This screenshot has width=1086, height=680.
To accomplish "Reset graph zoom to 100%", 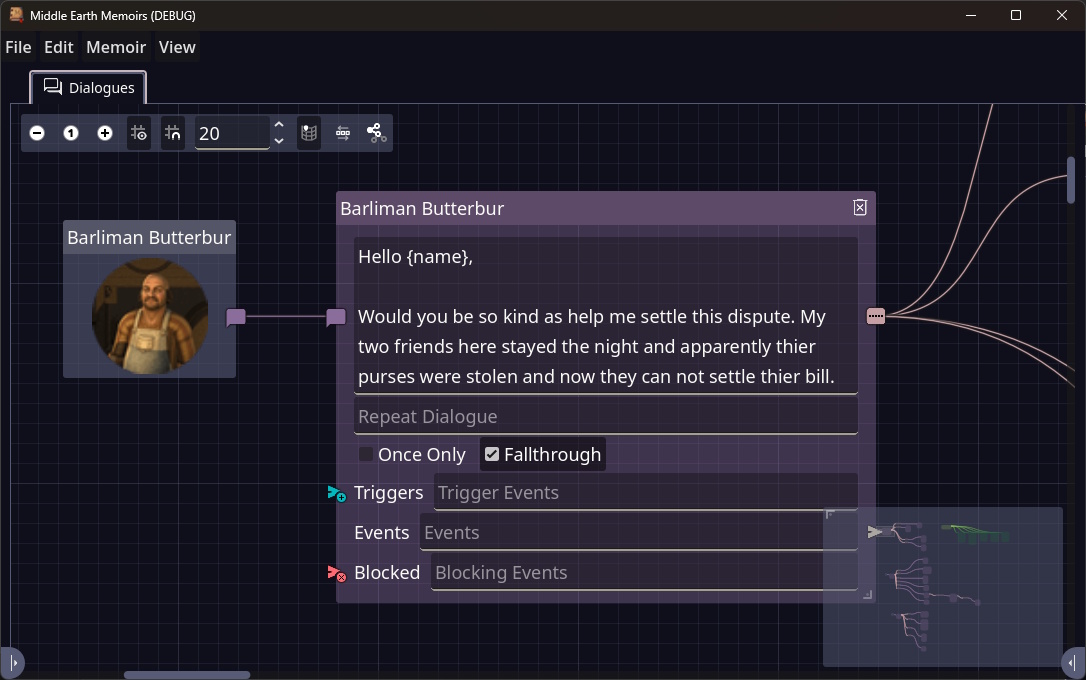I will tap(71, 133).
